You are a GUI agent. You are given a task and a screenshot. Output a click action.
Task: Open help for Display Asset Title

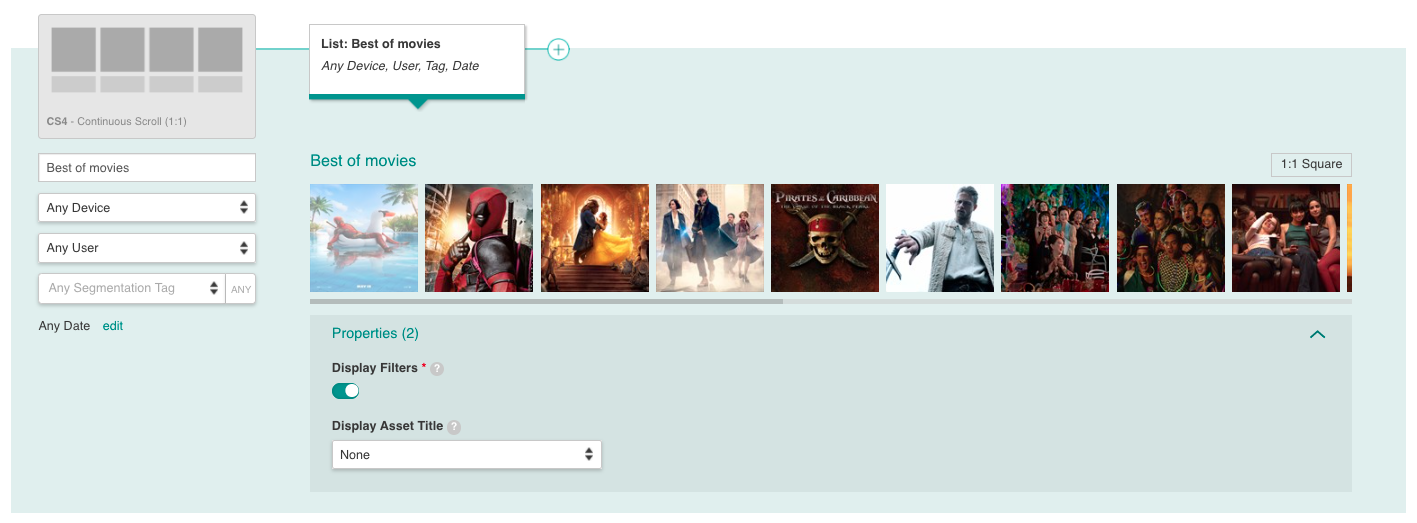coord(454,427)
